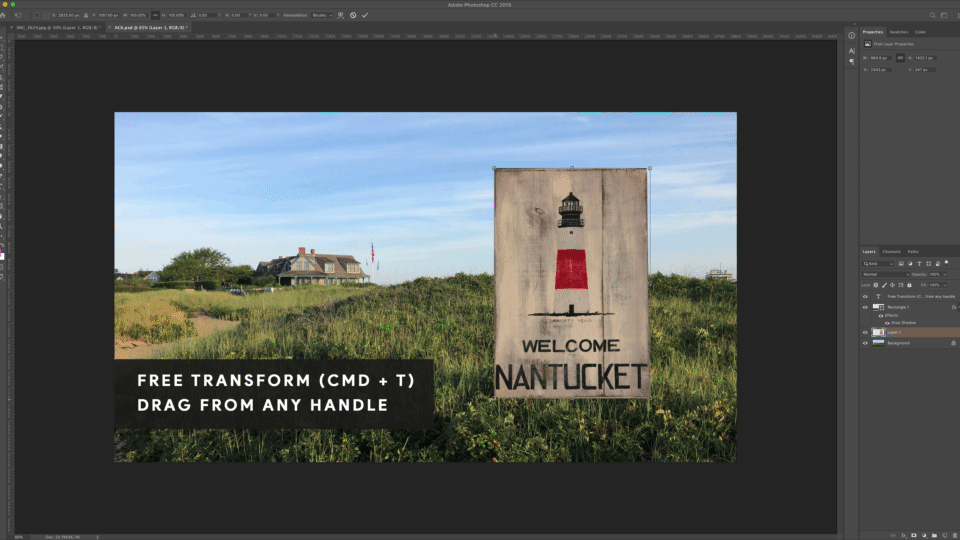
Task: Open the Properties panel tab
Action: 872,32
